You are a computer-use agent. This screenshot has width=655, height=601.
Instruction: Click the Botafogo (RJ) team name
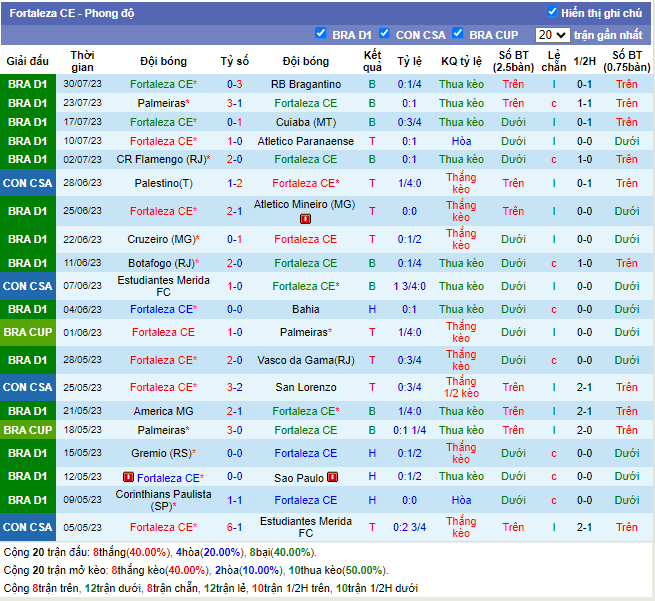point(160,263)
